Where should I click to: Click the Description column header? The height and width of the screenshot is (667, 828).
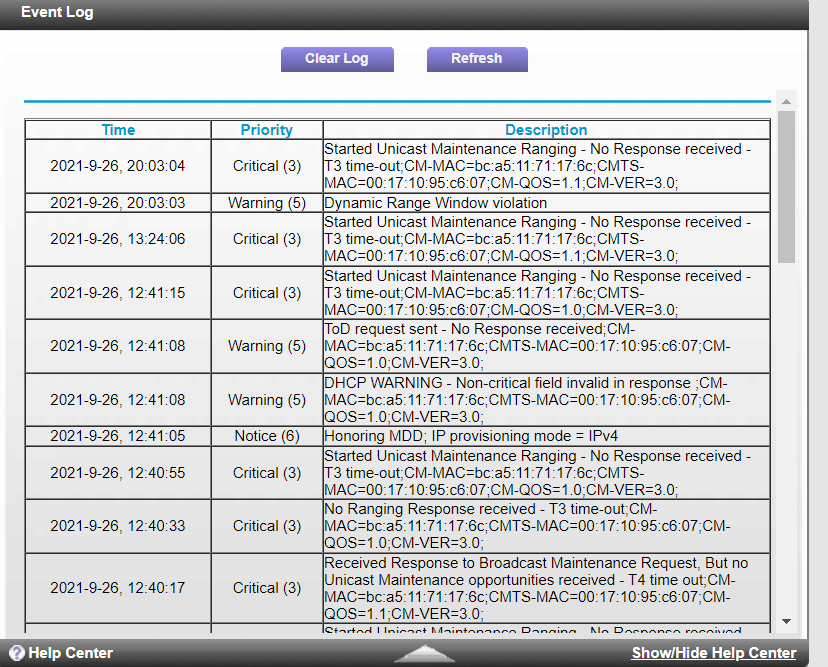click(x=546, y=129)
